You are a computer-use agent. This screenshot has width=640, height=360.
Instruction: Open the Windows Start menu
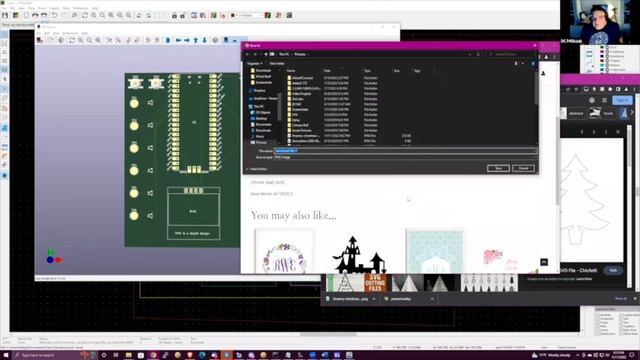point(5,355)
